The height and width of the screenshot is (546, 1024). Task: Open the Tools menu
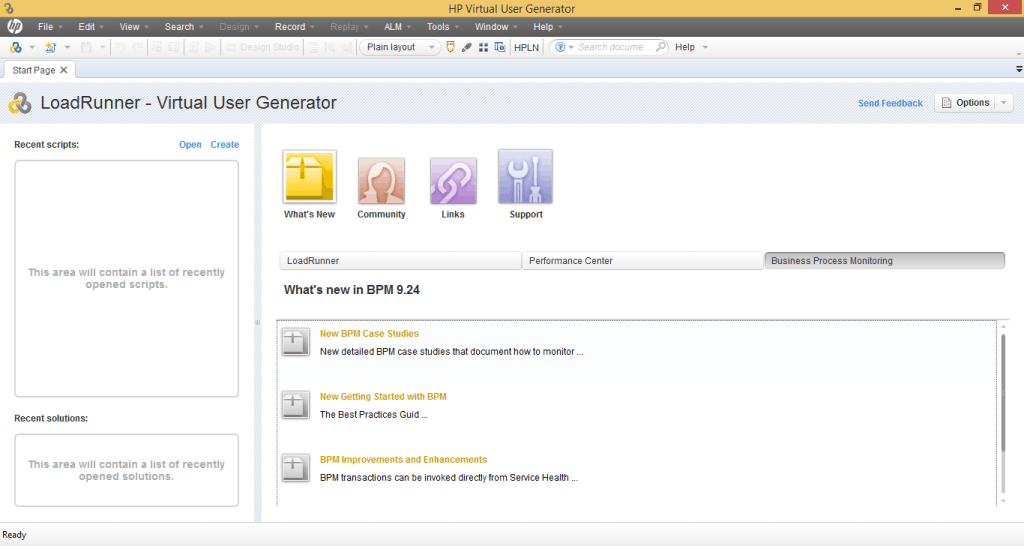(x=443, y=27)
